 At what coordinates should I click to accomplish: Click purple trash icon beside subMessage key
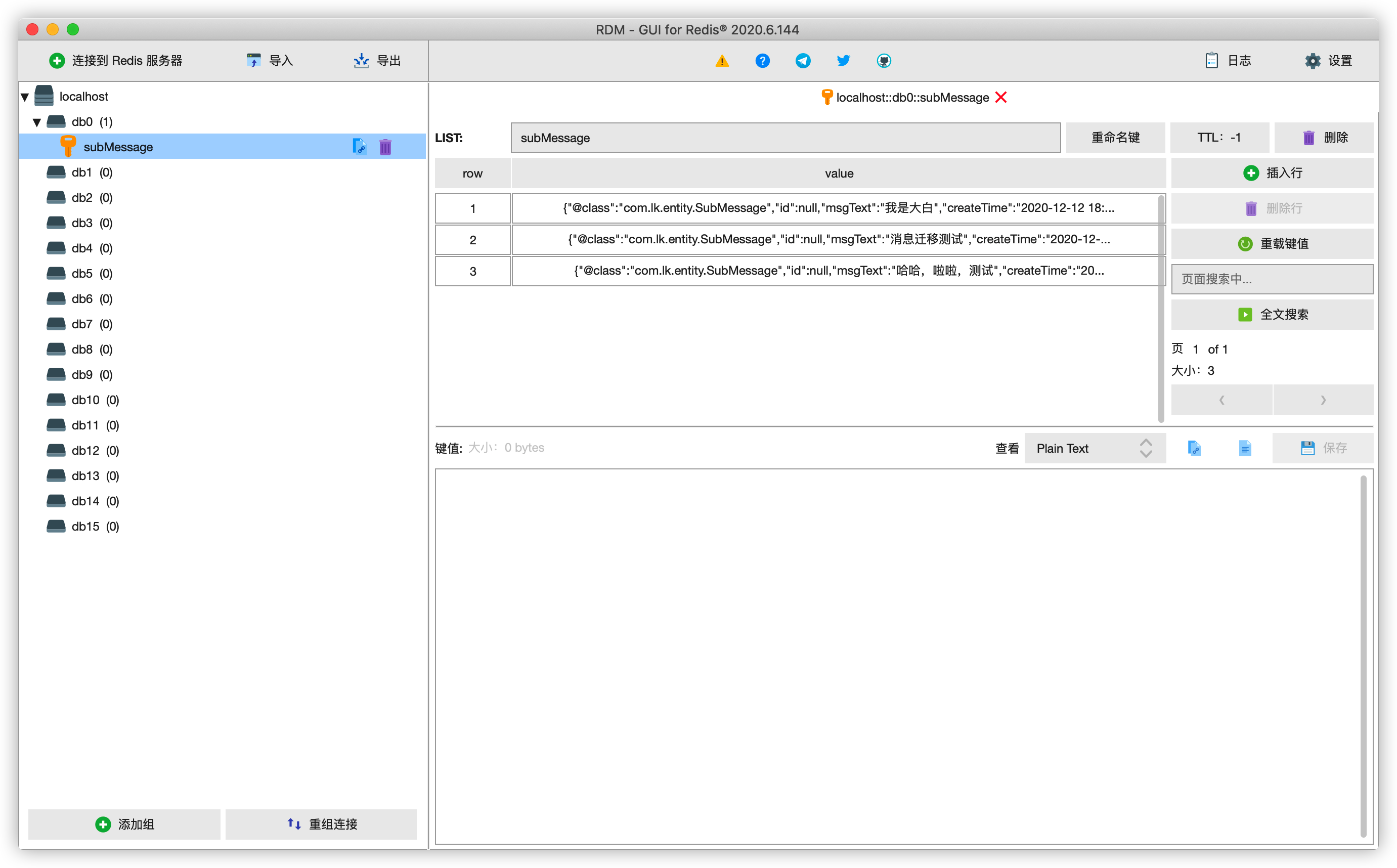coord(385,147)
